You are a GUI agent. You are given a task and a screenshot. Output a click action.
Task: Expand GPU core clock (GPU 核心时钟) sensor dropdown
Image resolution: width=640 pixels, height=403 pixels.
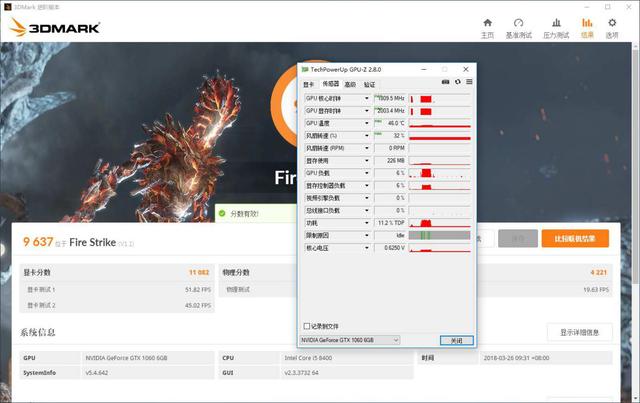(367, 98)
